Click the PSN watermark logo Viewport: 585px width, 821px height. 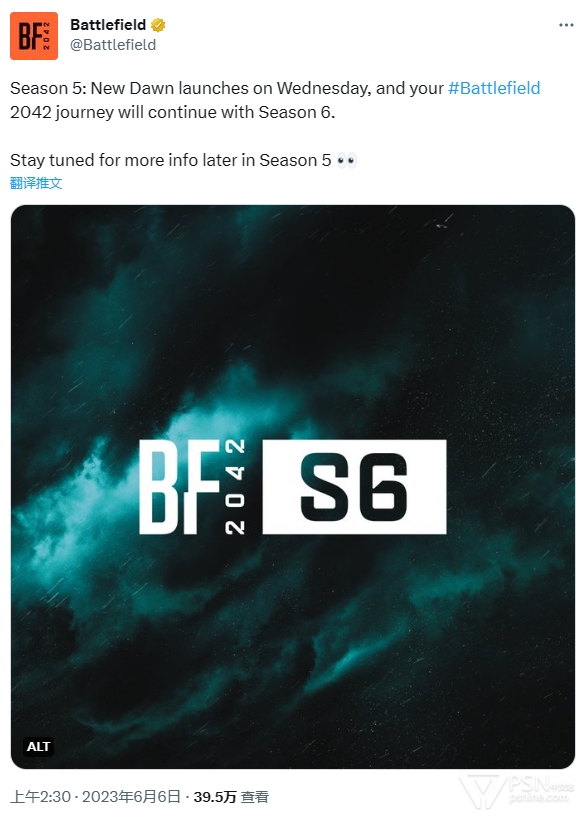click(516, 791)
